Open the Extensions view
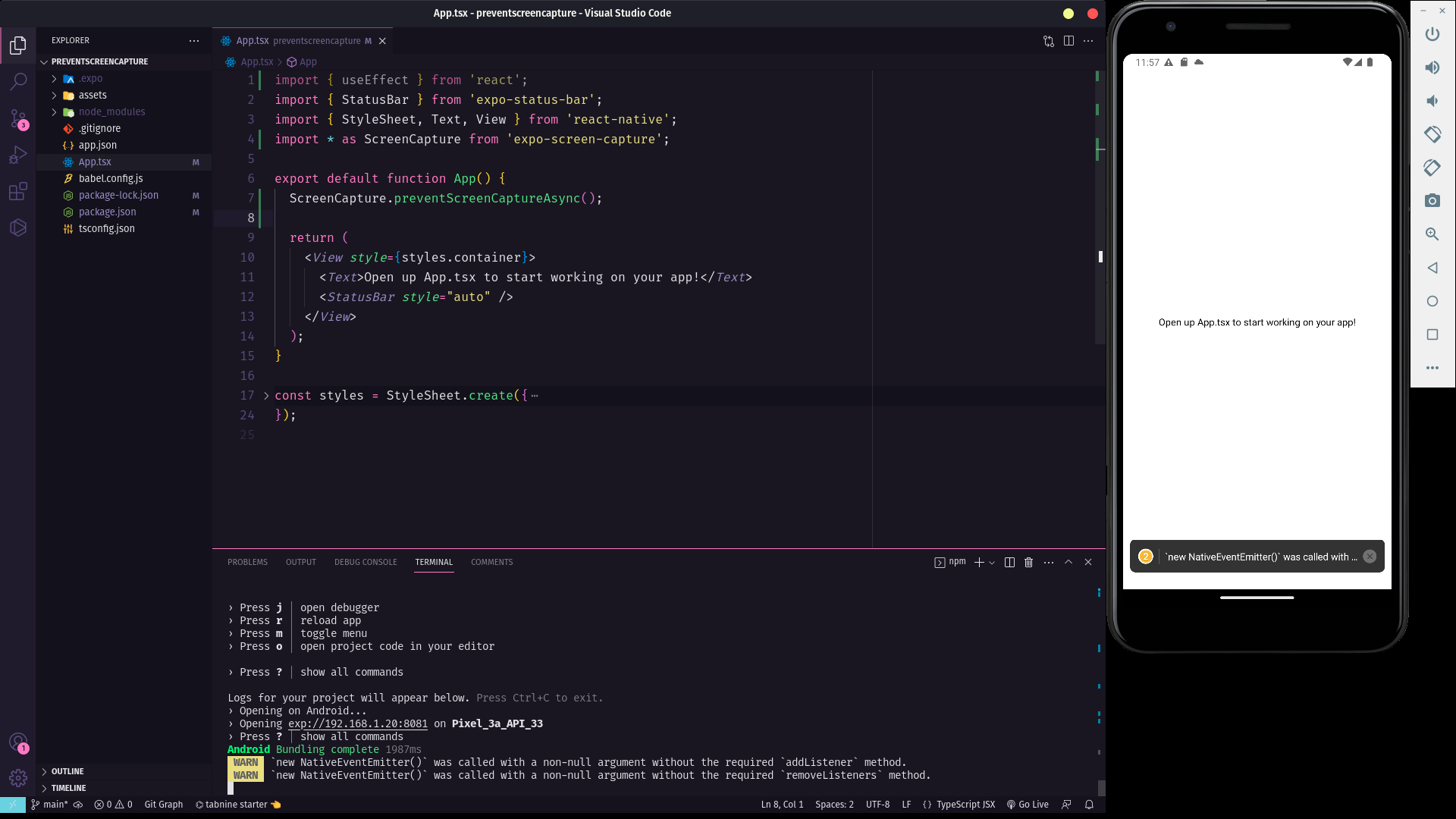This screenshot has width=1456, height=819. 18,191
